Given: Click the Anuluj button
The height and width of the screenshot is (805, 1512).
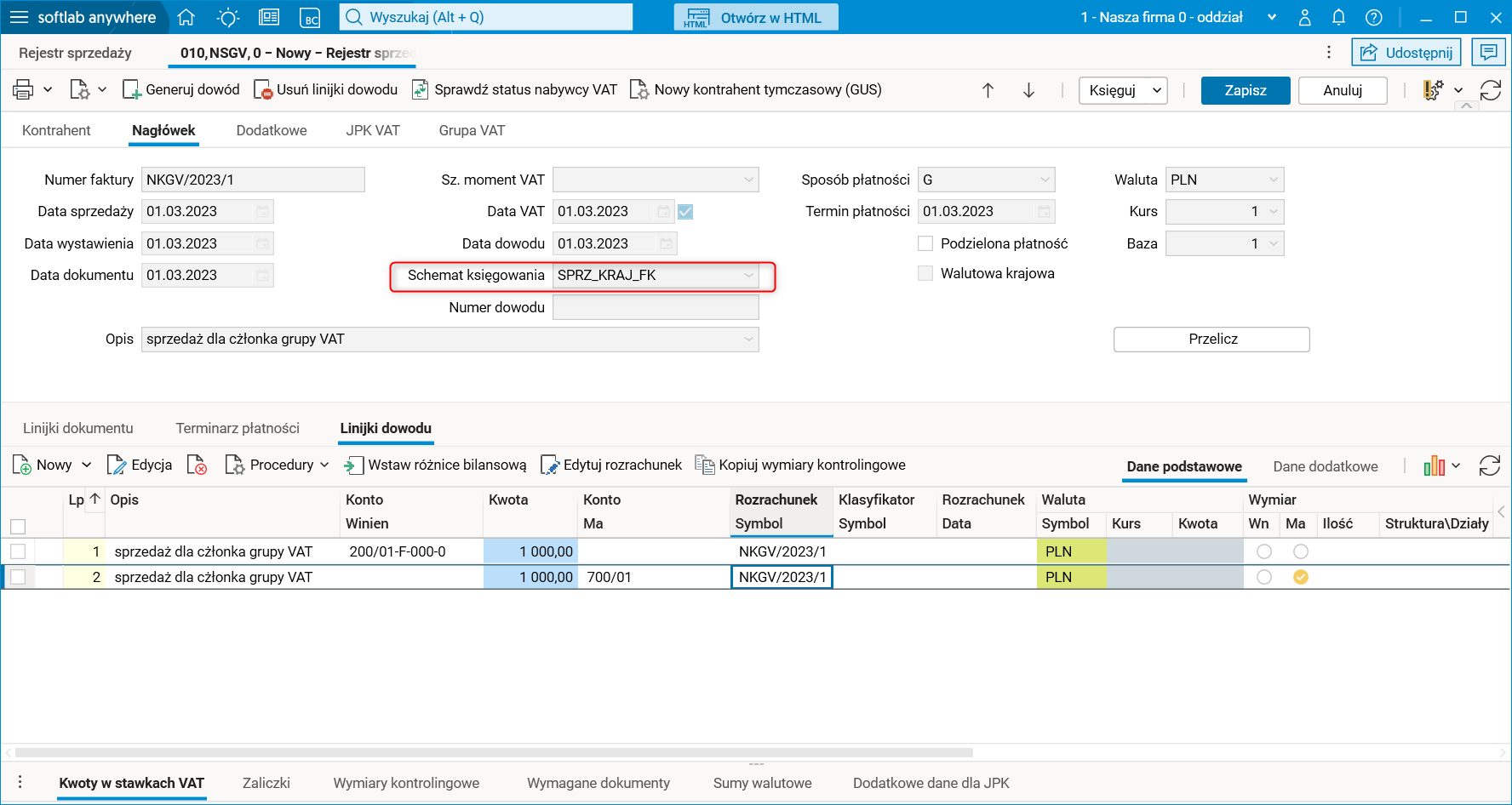Looking at the screenshot, I should coord(1343,90).
